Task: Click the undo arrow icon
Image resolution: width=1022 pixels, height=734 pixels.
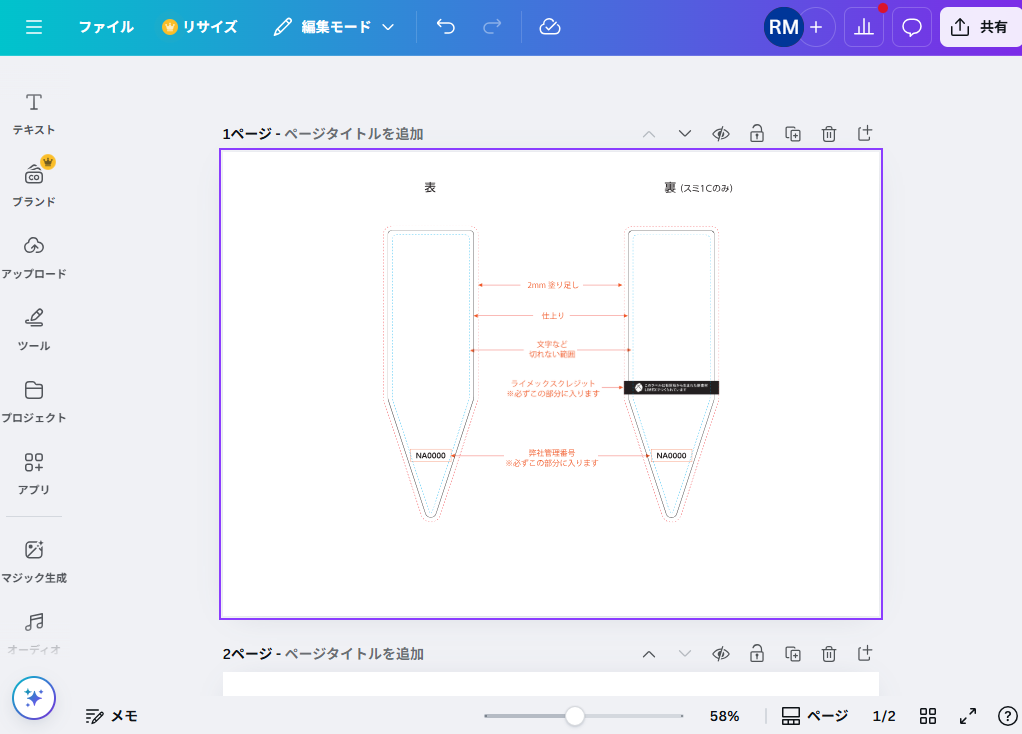Action: click(446, 27)
